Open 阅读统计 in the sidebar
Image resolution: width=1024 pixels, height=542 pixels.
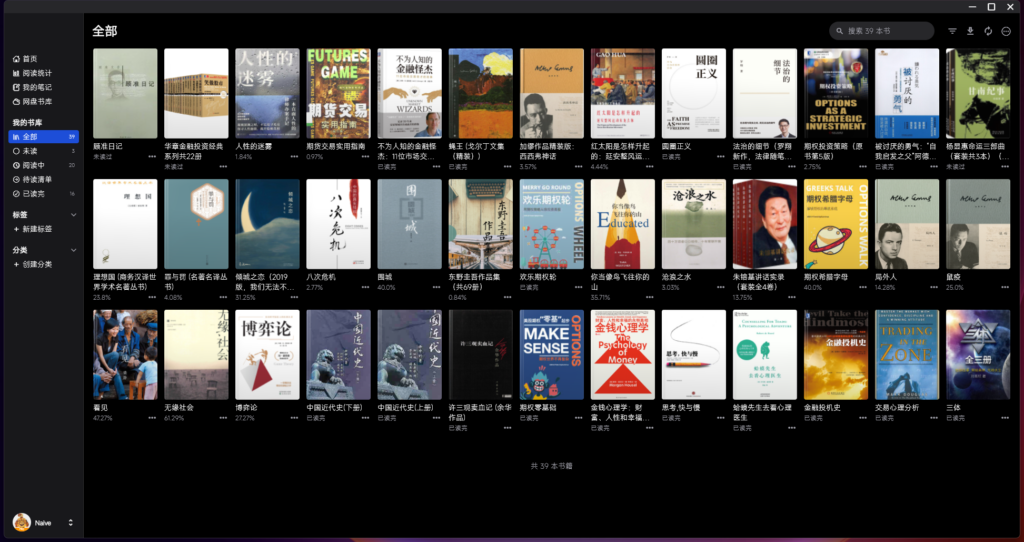coord(37,73)
